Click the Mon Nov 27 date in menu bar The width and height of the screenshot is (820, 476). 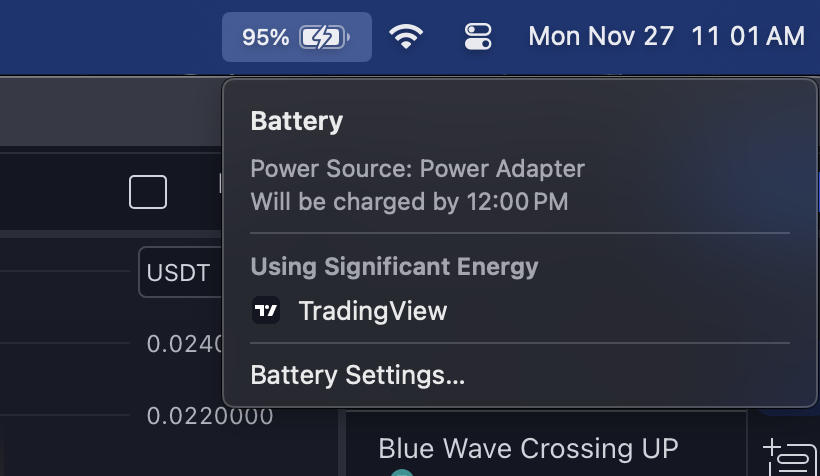(601, 37)
